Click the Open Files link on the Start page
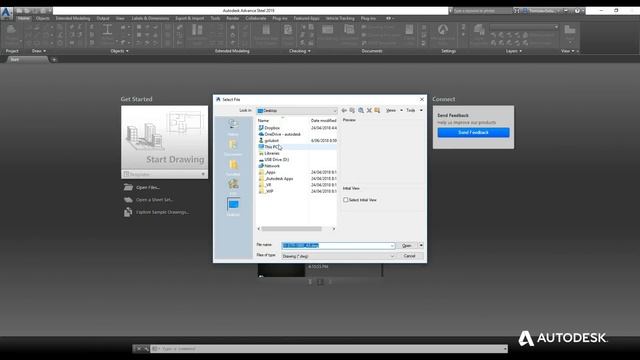The width and height of the screenshot is (640, 360). (x=148, y=187)
